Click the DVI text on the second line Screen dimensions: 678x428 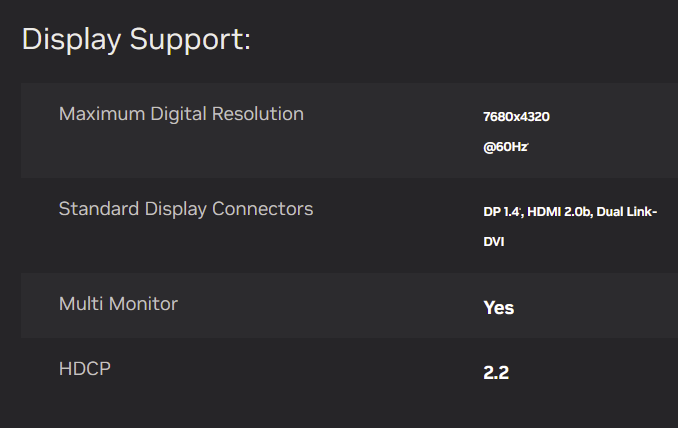point(494,242)
